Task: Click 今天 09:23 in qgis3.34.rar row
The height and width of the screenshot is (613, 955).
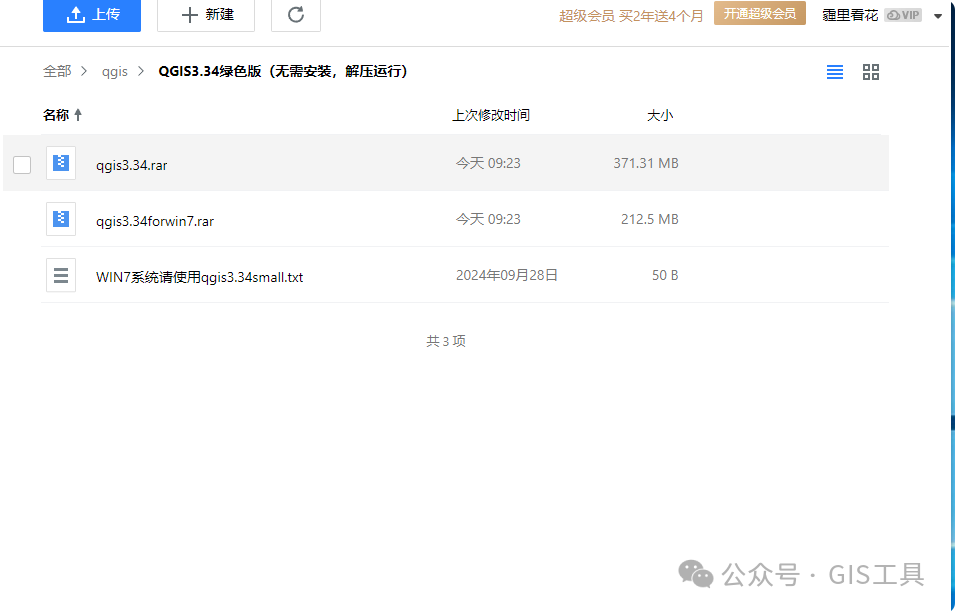Action: click(x=488, y=163)
